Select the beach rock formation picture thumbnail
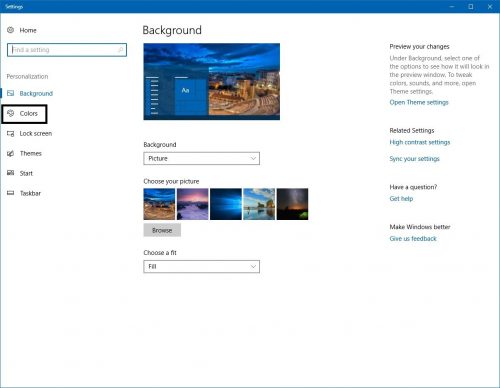Viewport: 500px width, 388px height. pyautogui.click(x=259, y=204)
